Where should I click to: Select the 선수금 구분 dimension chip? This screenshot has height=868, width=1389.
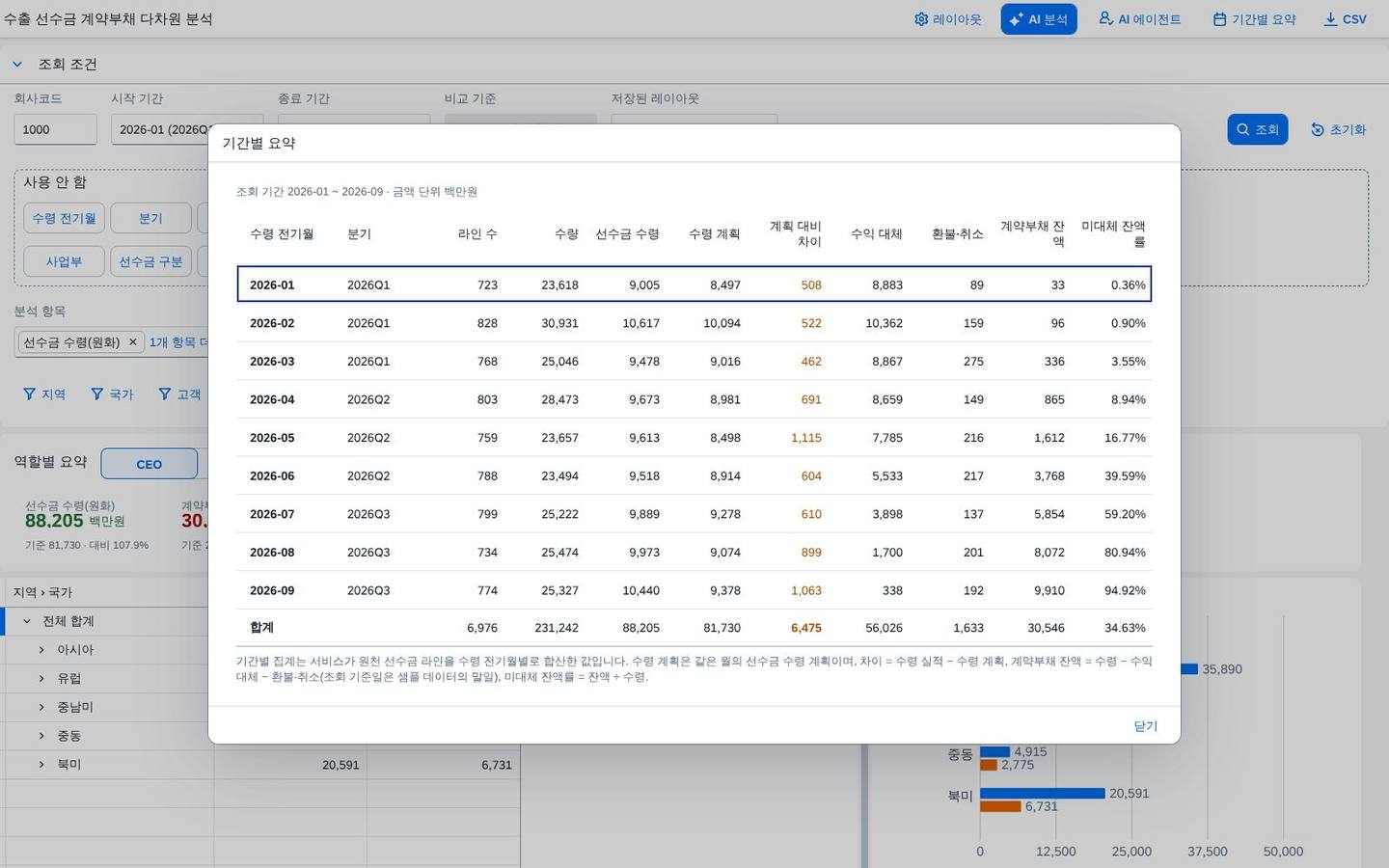point(150,261)
